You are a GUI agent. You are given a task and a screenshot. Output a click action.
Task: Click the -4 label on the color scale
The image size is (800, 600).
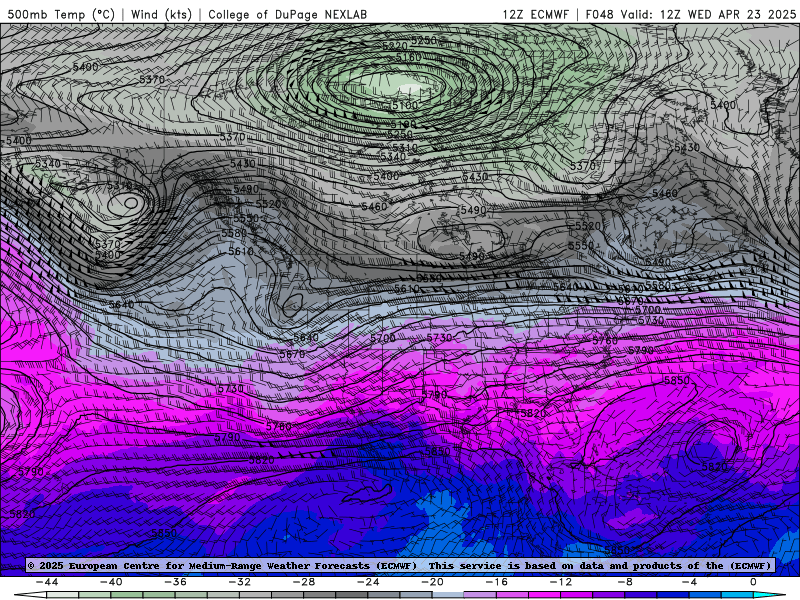[689, 582]
